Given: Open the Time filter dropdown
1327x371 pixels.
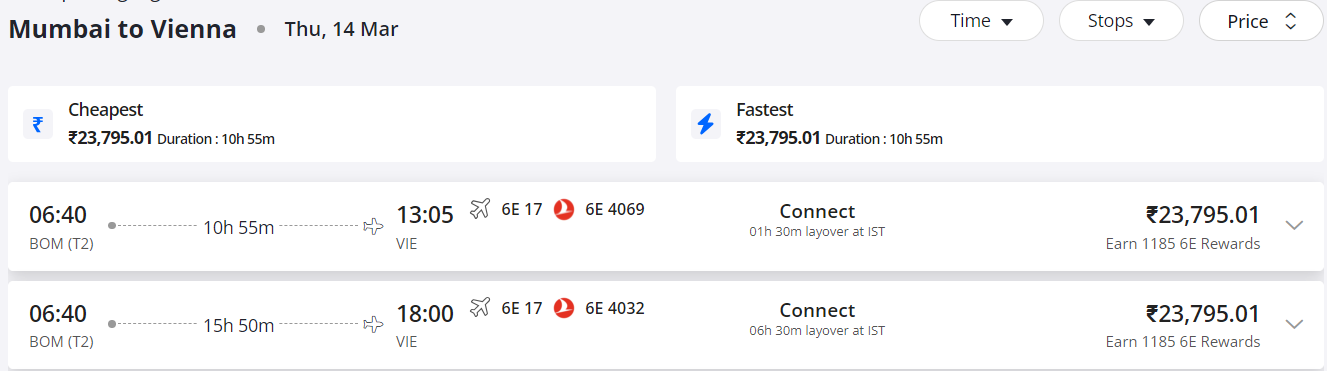Looking at the screenshot, I should [981, 21].
